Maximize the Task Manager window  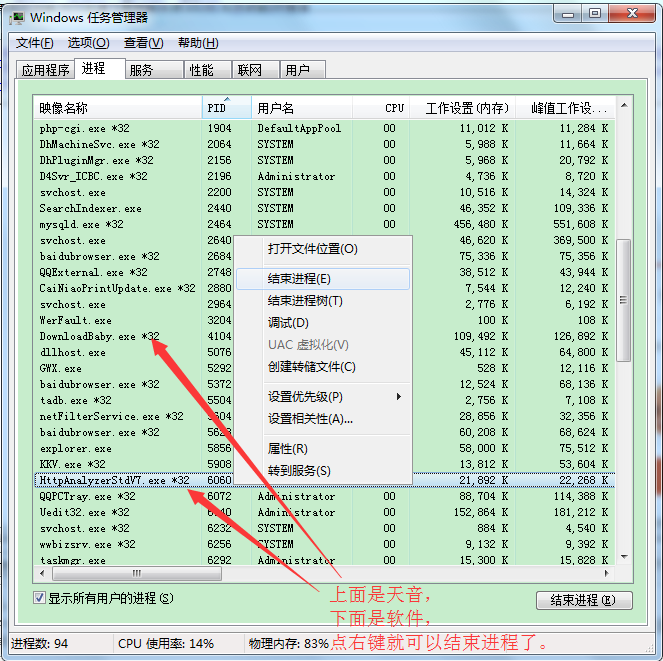(595, 14)
